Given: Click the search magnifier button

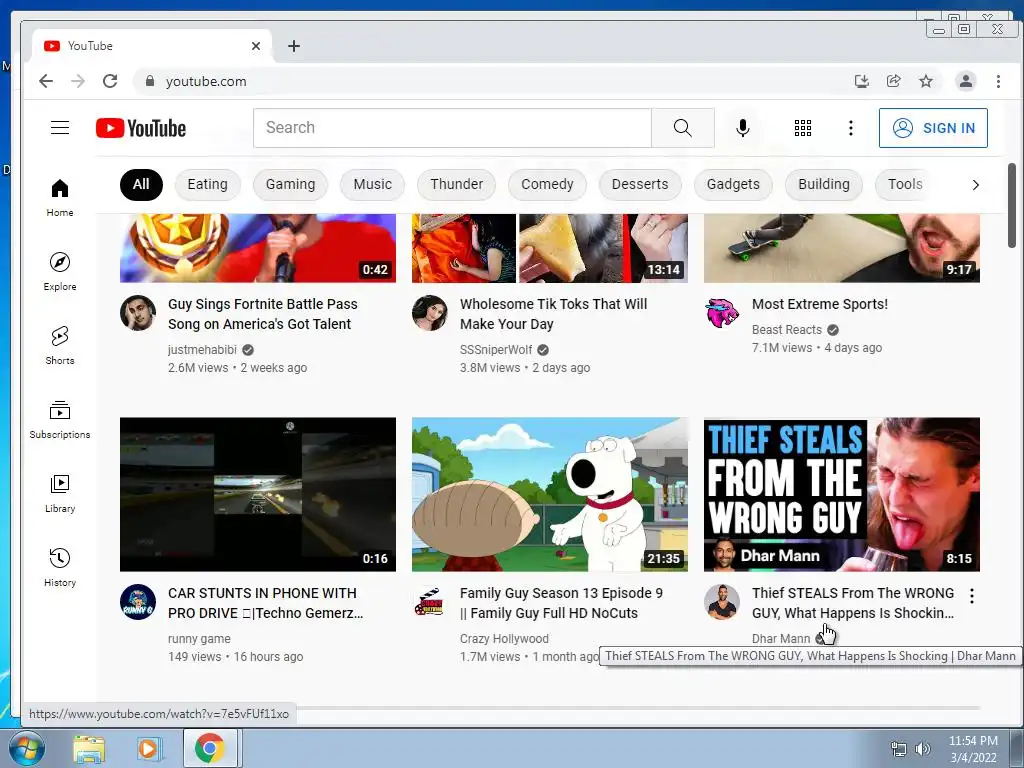Looking at the screenshot, I should pos(682,128).
